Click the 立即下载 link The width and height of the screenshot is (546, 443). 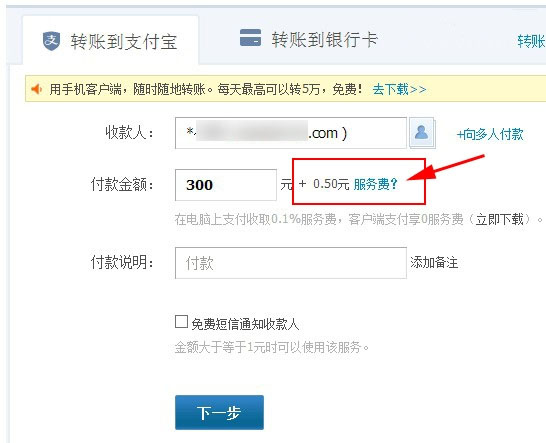tap(500, 219)
